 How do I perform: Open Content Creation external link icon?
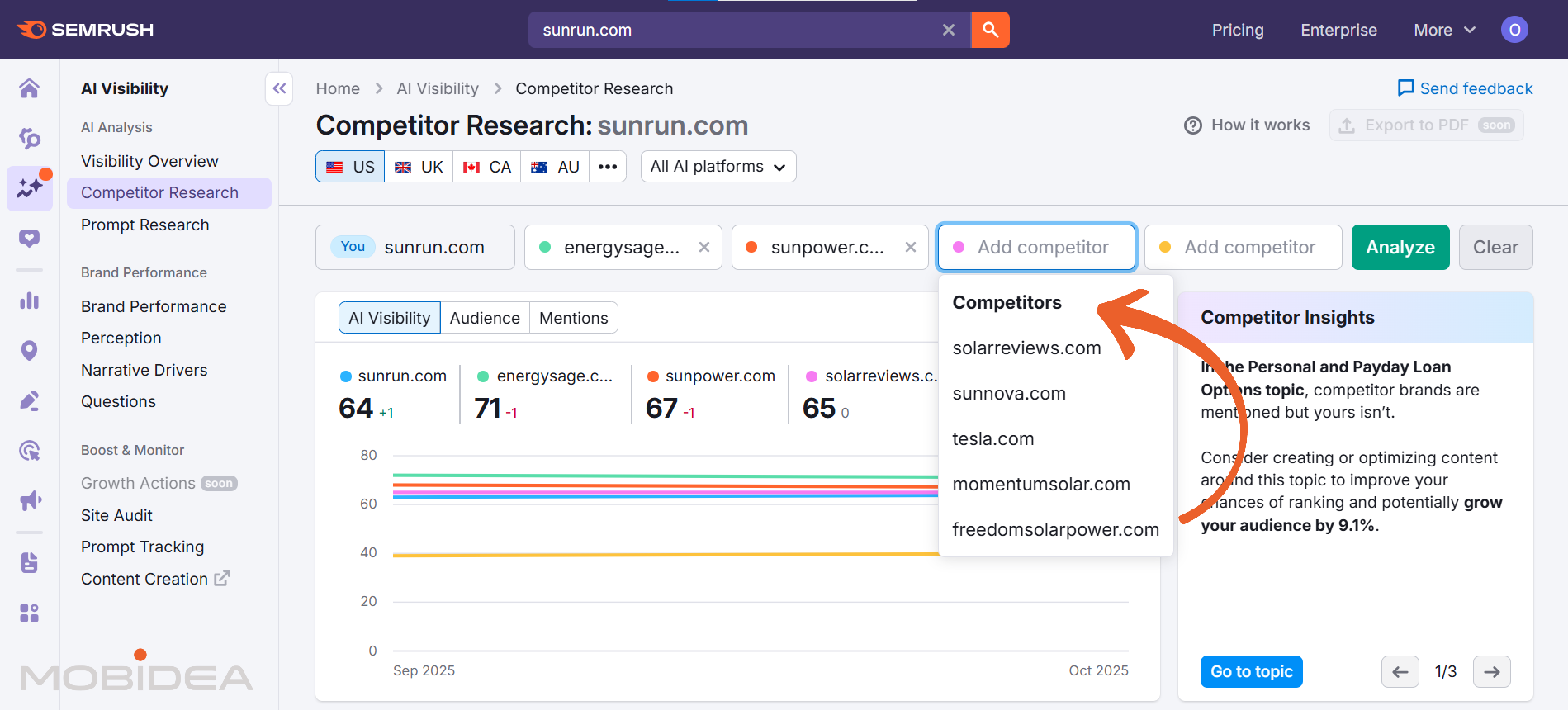click(x=222, y=579)
